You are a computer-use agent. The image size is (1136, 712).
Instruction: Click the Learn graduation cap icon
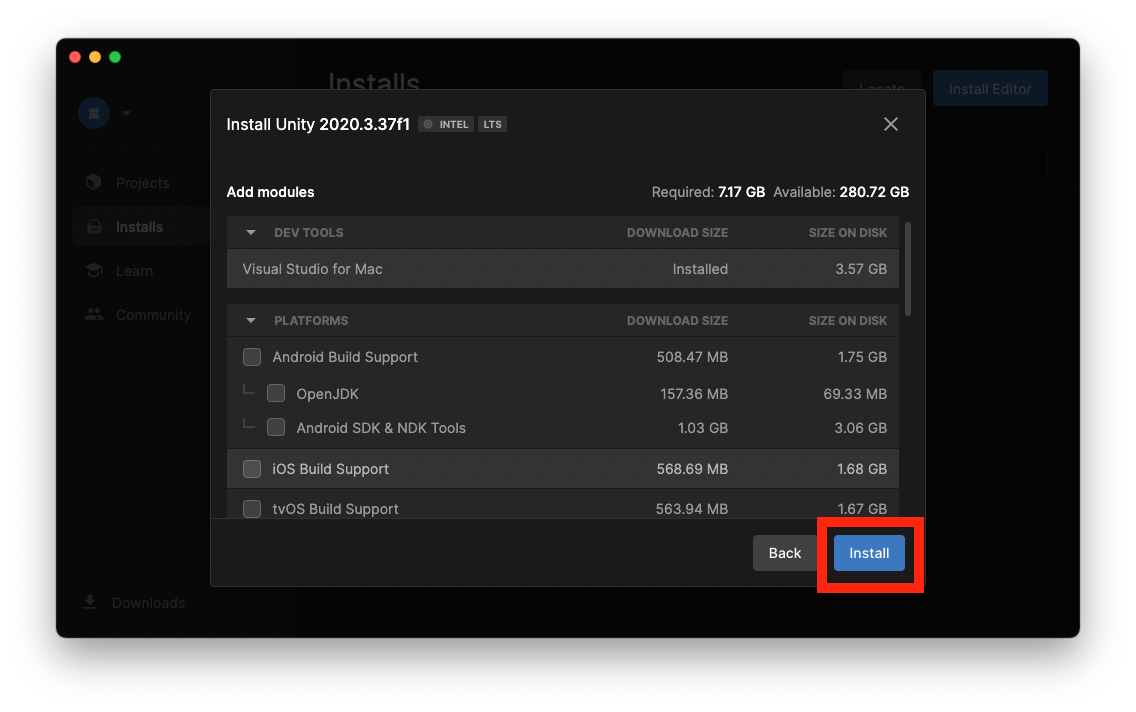pyautogui.click(x=93, y=270)
